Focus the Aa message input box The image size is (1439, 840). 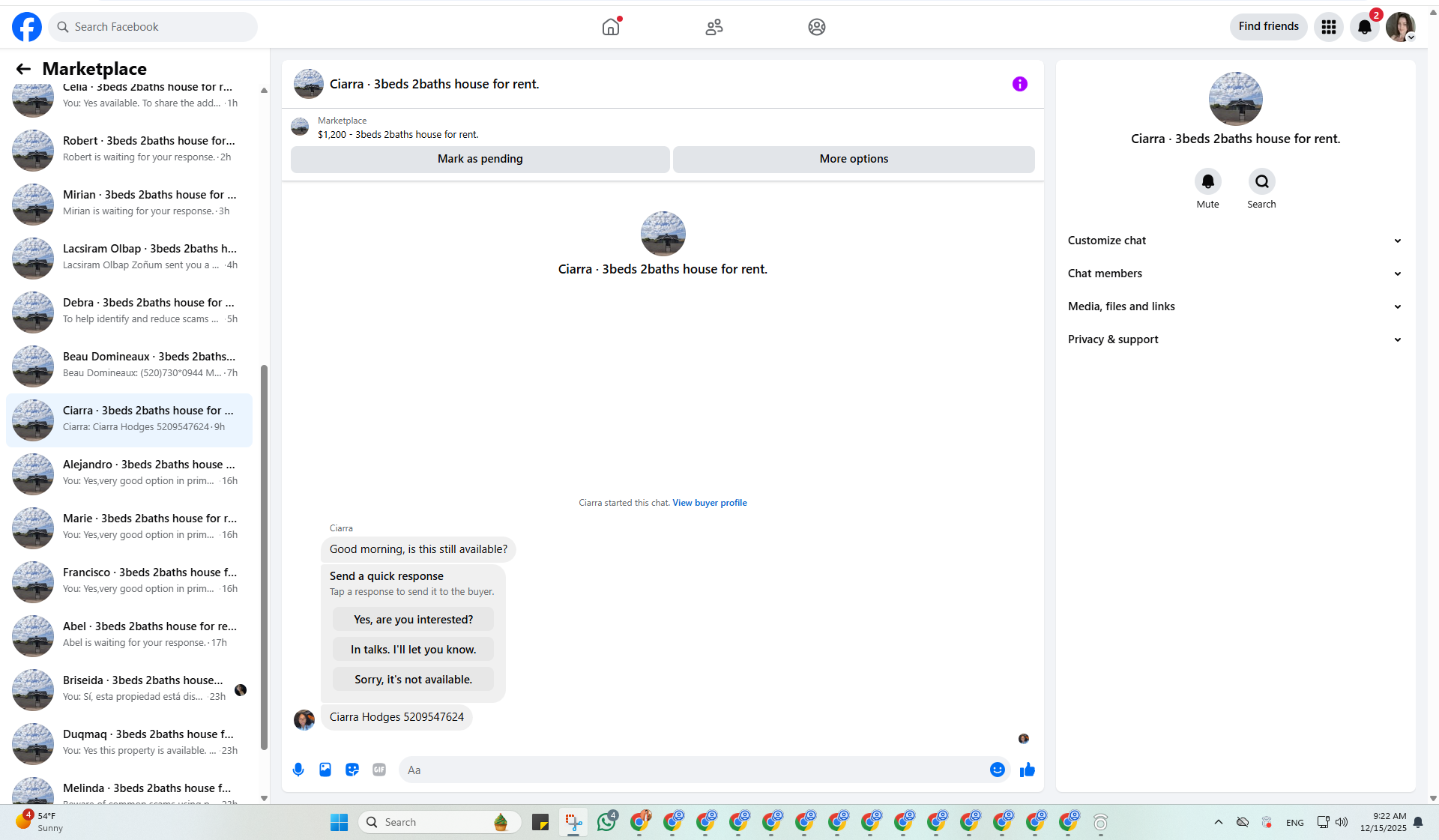tap(694, 770)
